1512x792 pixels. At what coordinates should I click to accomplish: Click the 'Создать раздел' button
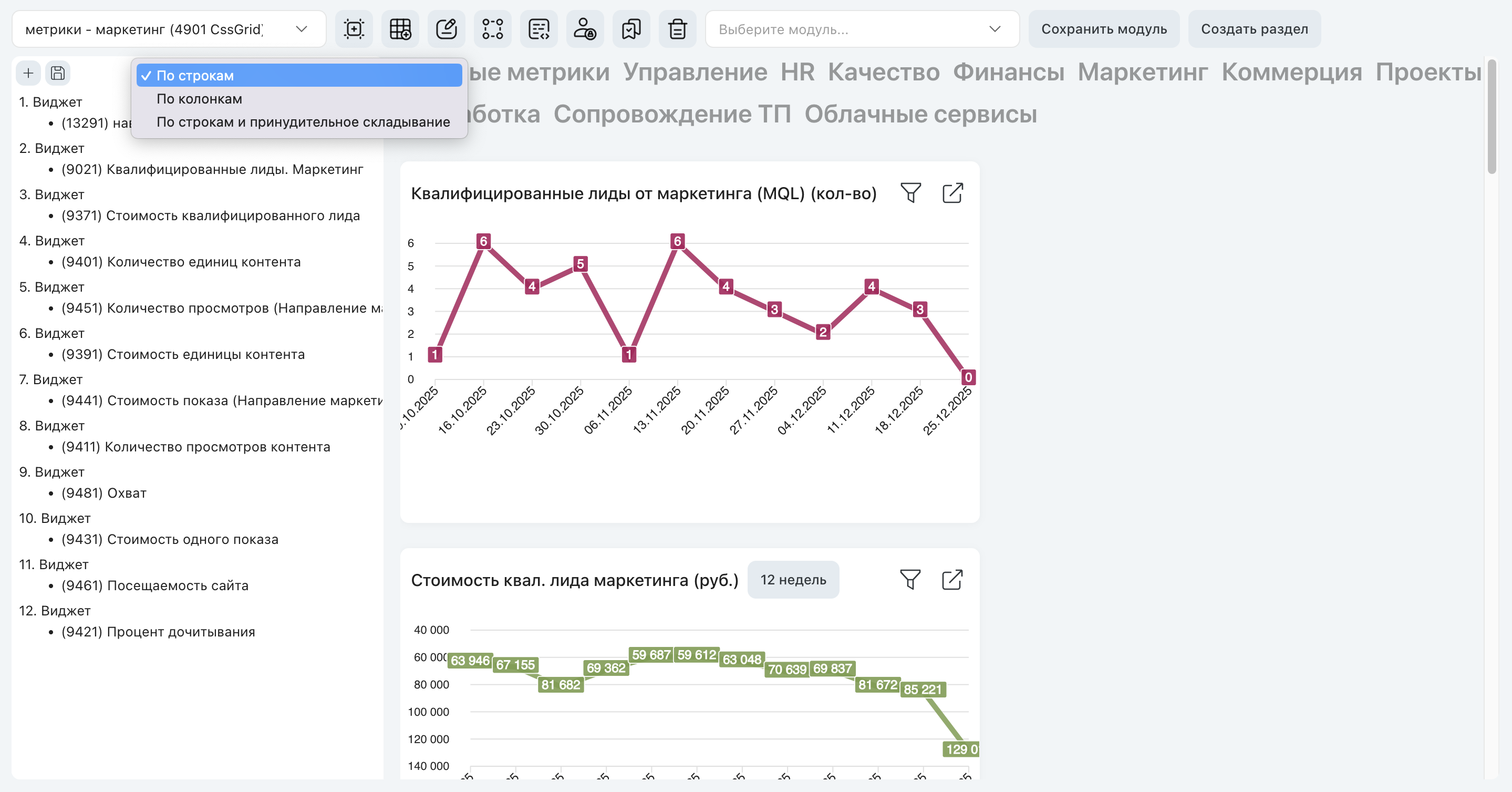(1255, 29)
